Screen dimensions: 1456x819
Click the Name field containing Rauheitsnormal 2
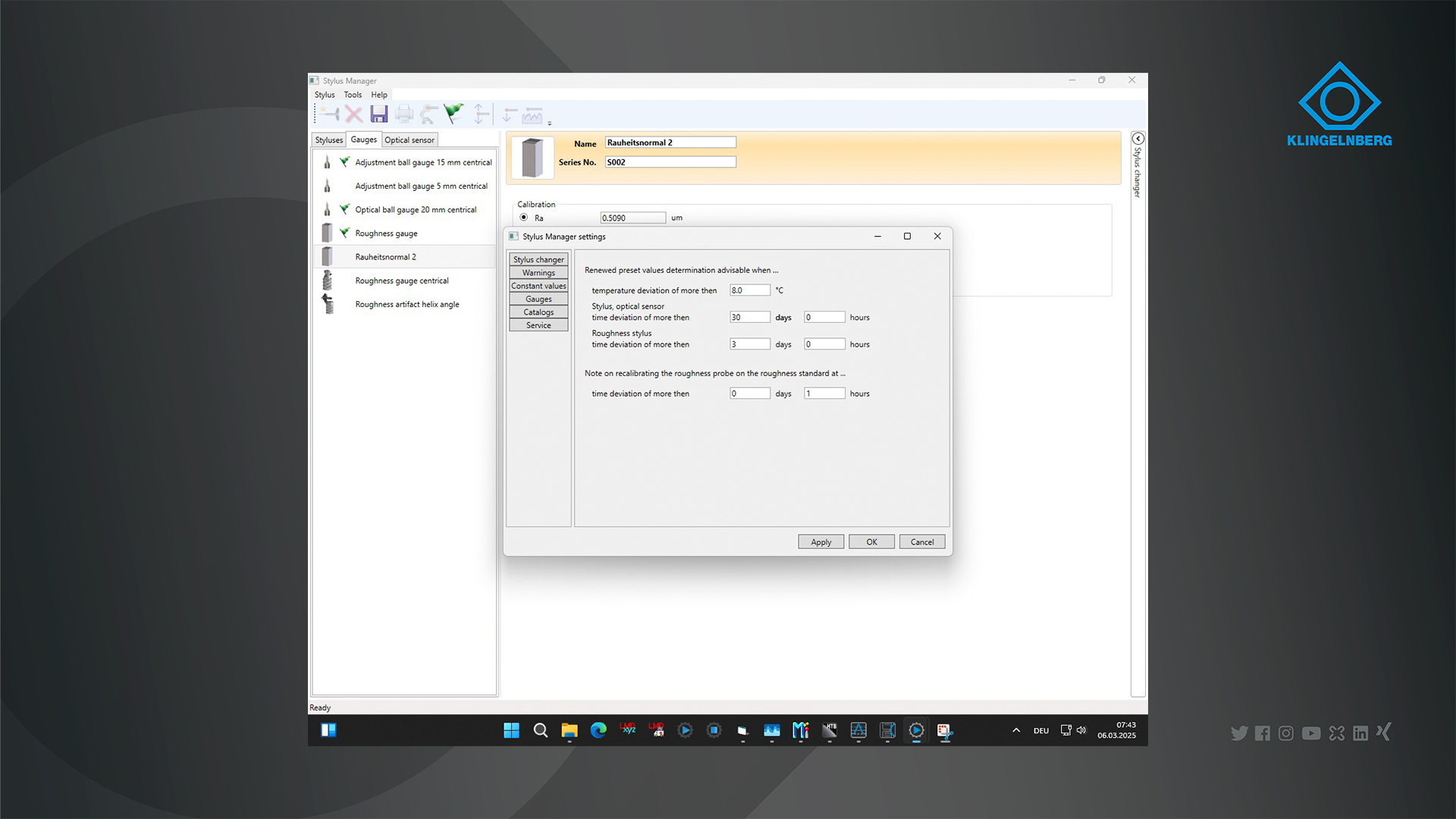tap(670, 143)
